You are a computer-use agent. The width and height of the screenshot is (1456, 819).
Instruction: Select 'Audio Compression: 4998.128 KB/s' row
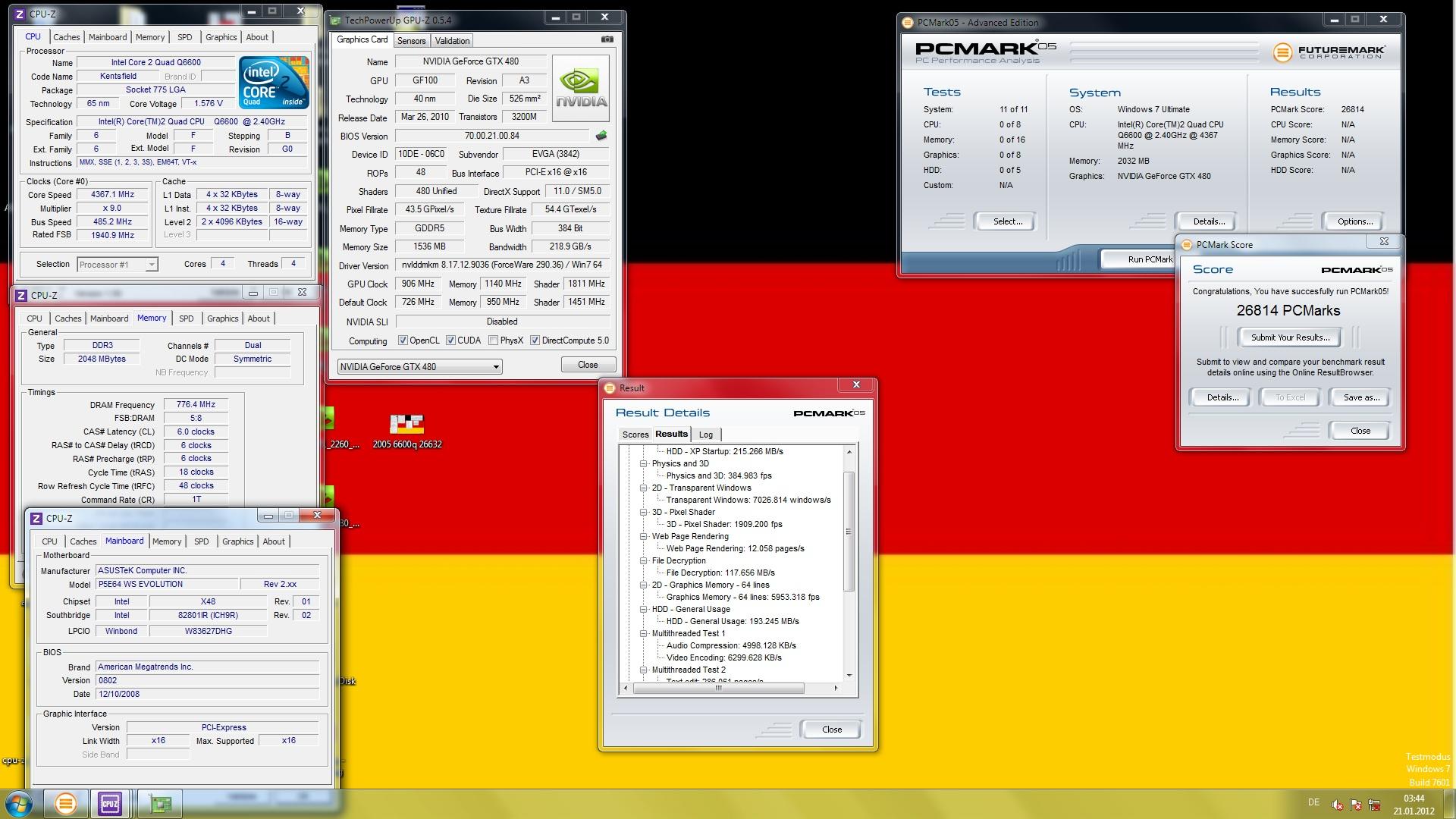[731, 646]
